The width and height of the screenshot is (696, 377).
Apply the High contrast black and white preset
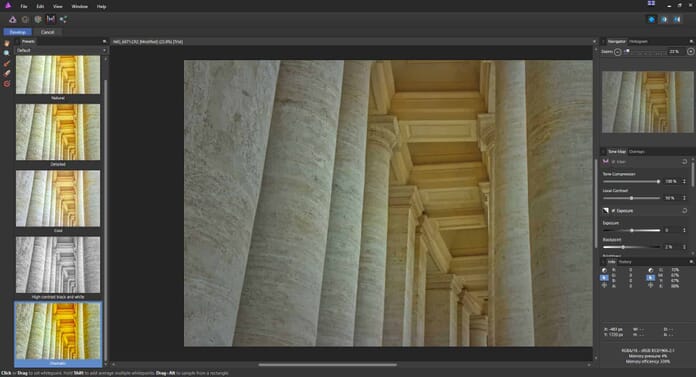click(58, 265)
